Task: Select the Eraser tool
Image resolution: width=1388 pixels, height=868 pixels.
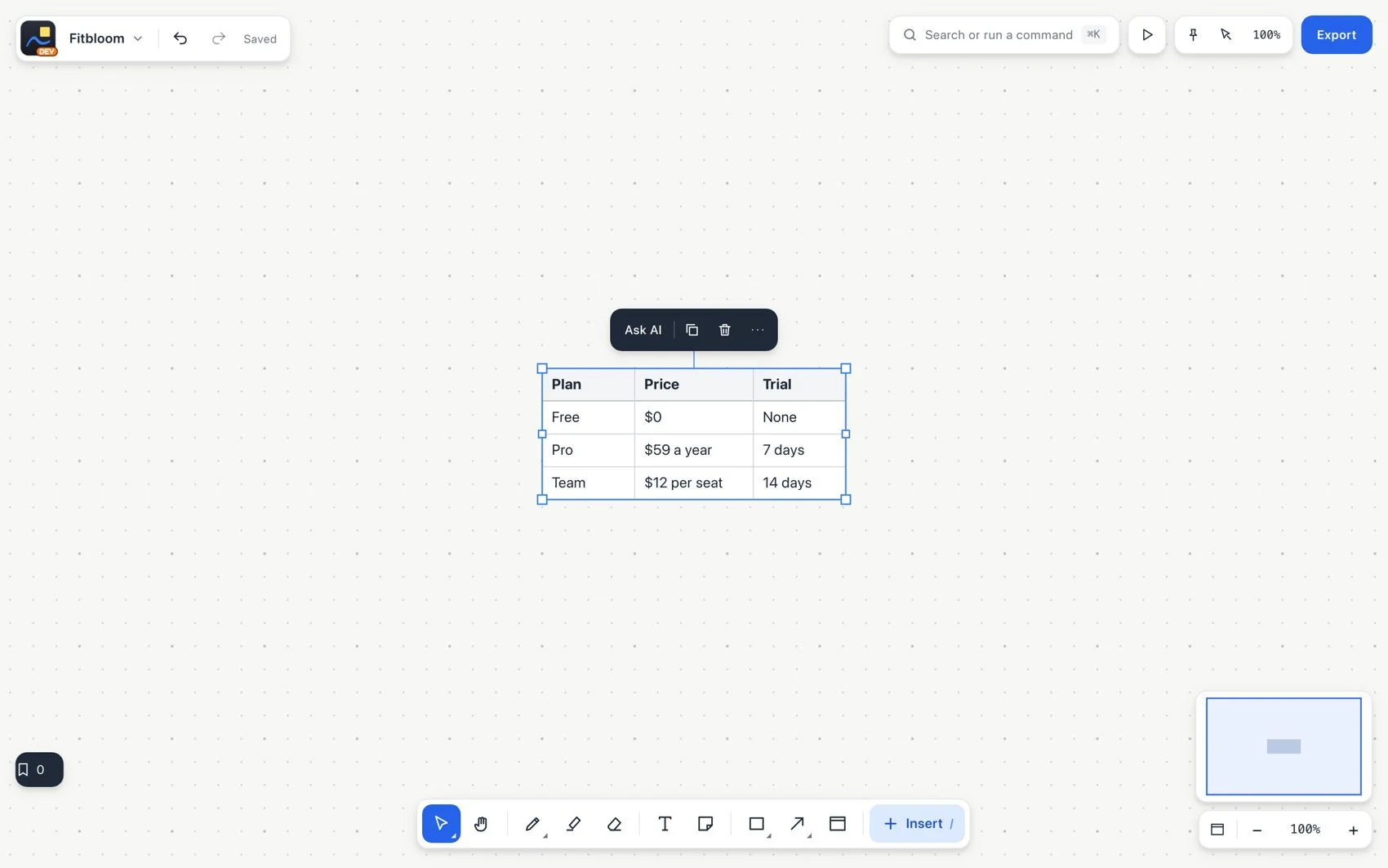Action: [614, 824]
